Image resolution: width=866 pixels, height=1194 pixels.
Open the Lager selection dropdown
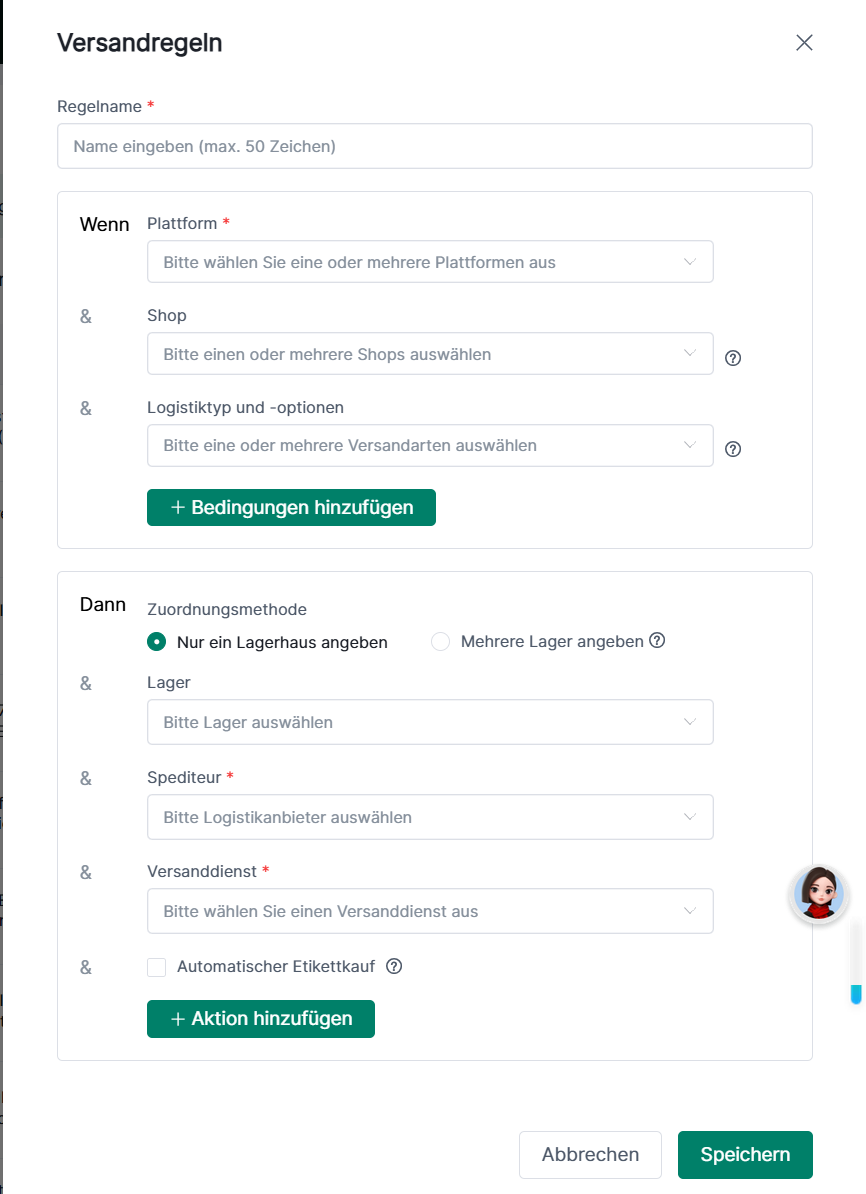tap(430, 722)
